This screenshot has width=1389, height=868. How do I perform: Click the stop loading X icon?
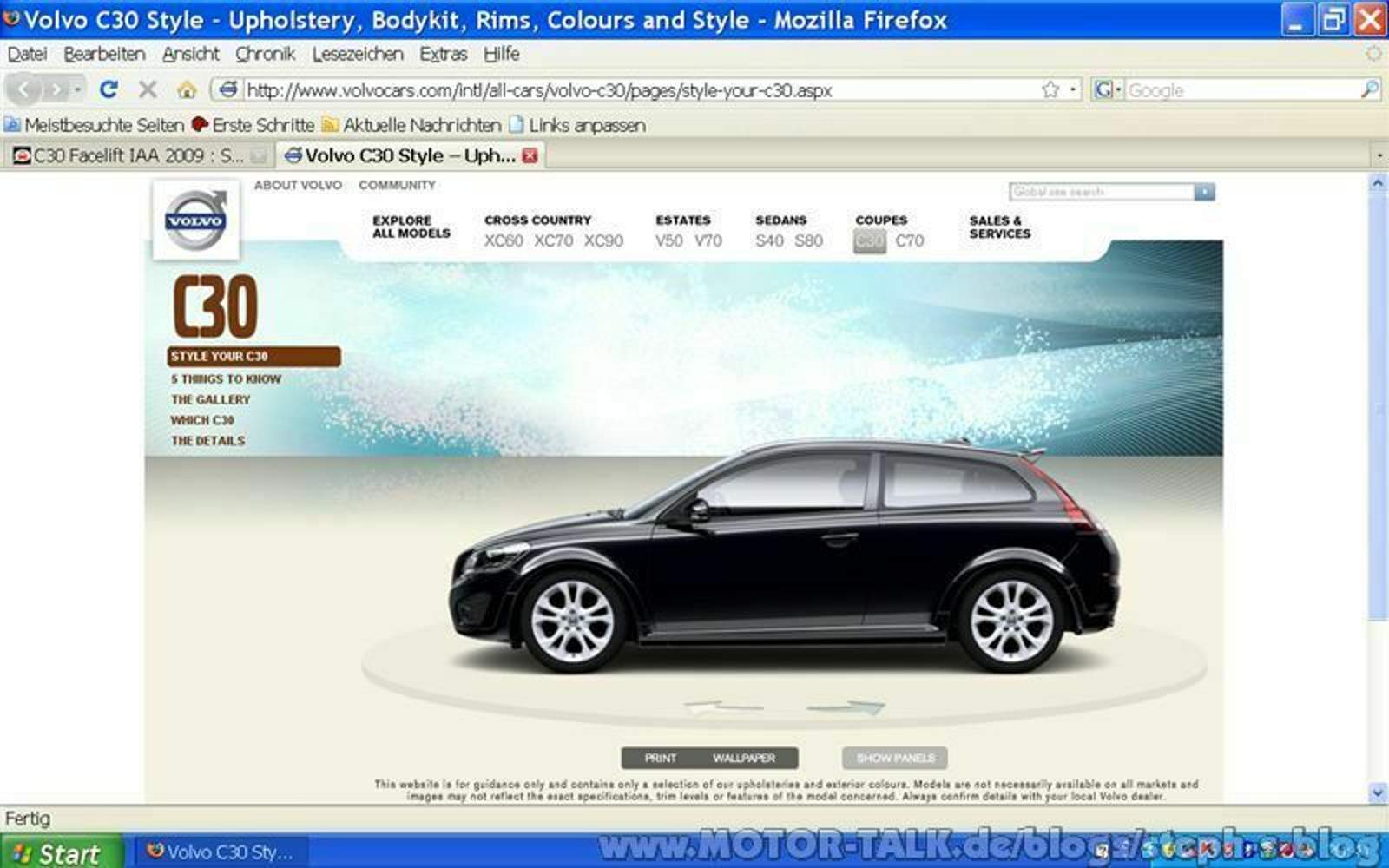pyautogui.click(x=148, y=89)
